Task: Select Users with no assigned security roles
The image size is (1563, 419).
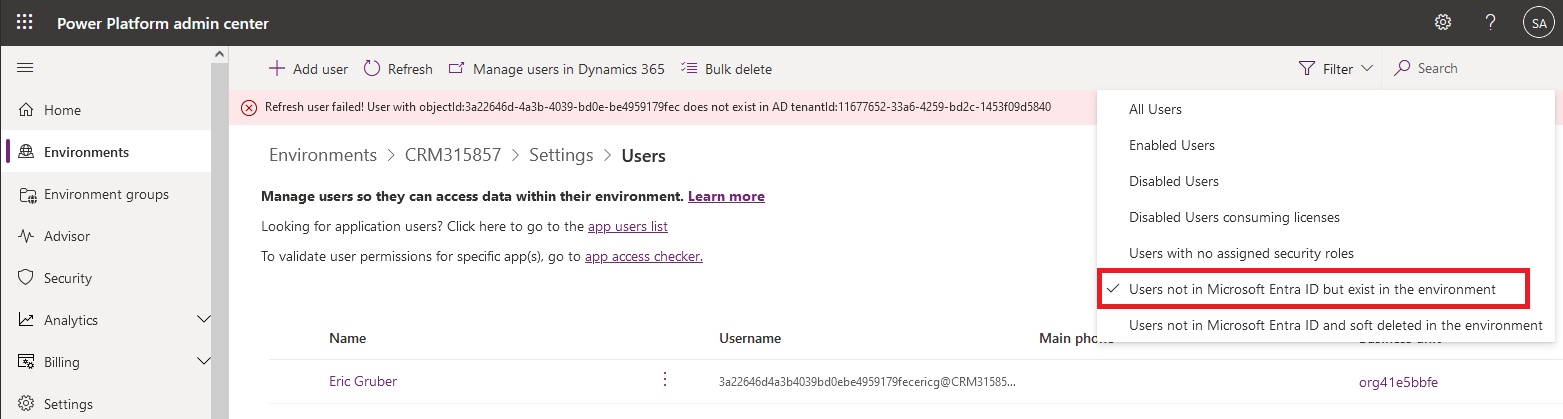Action: 1241,253
